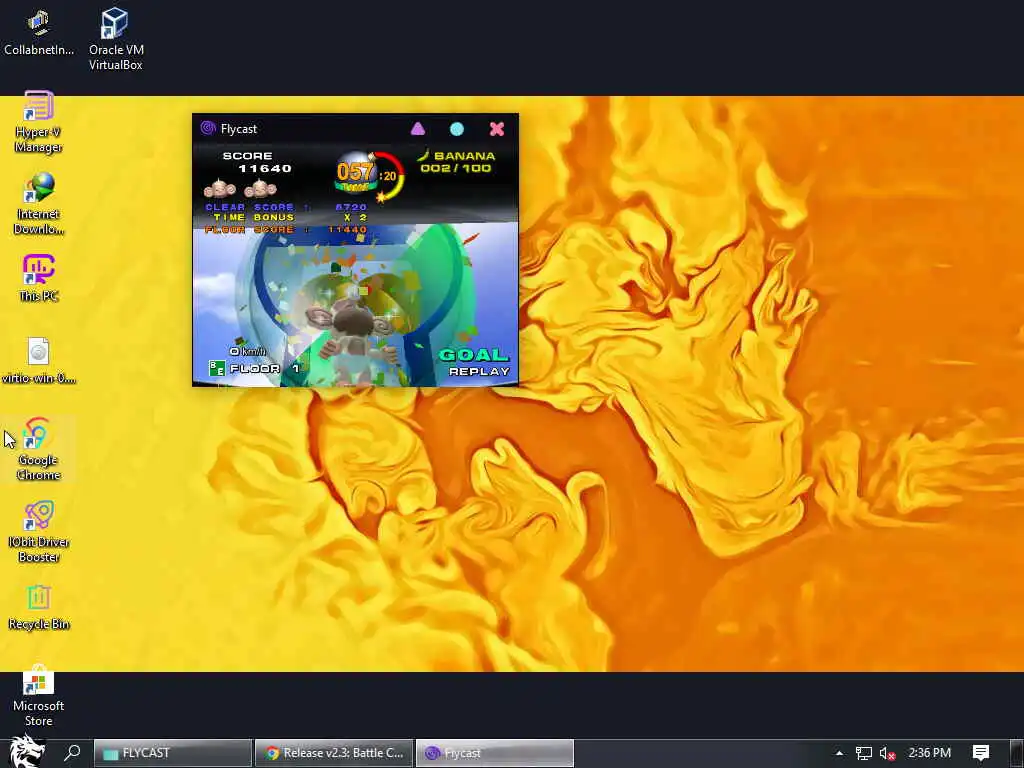
Task: Select the Hyper-V Manager desktop icon
Action: (x=39, y=121)
